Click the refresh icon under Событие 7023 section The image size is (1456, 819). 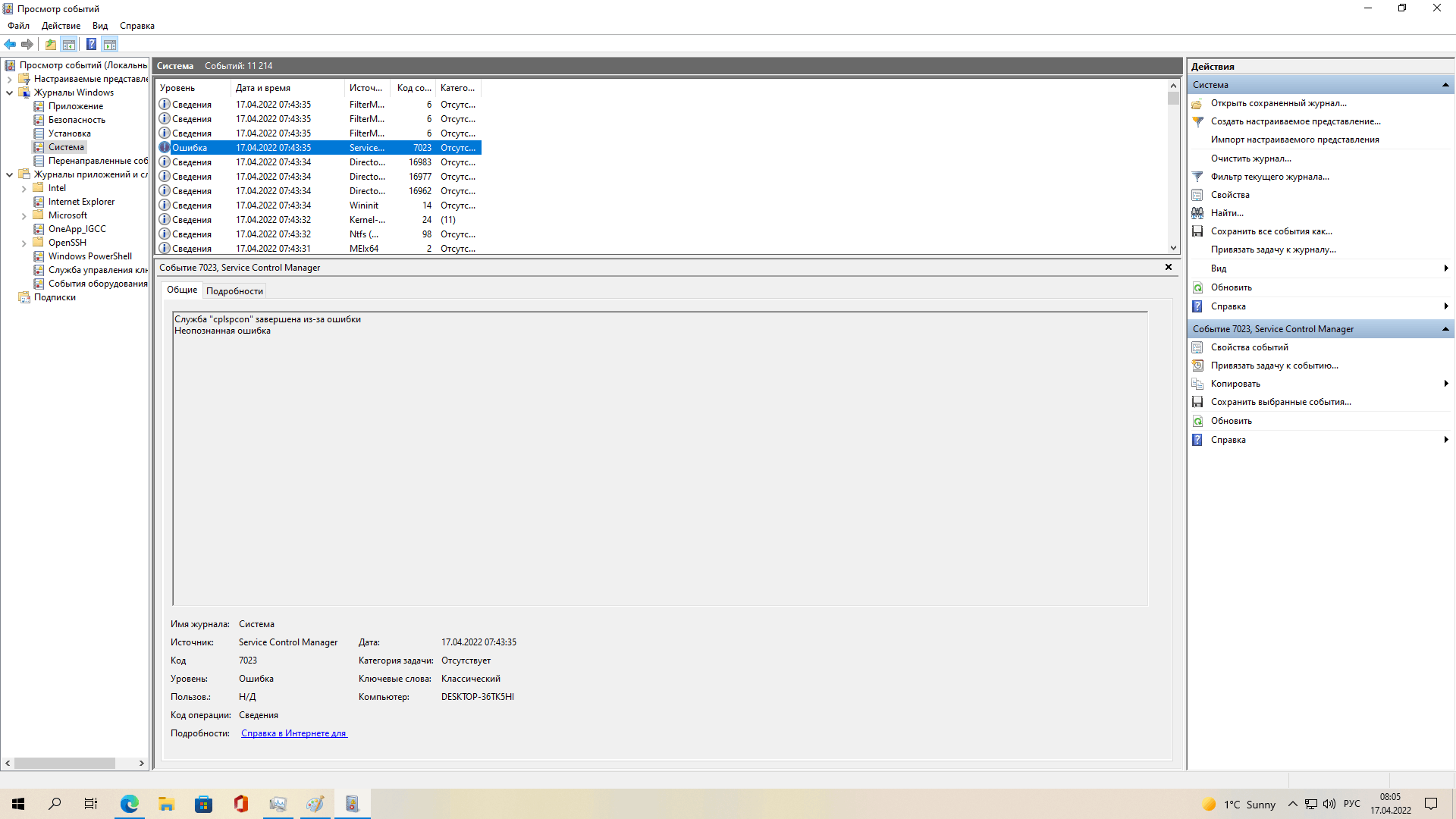coord(1197,421)
